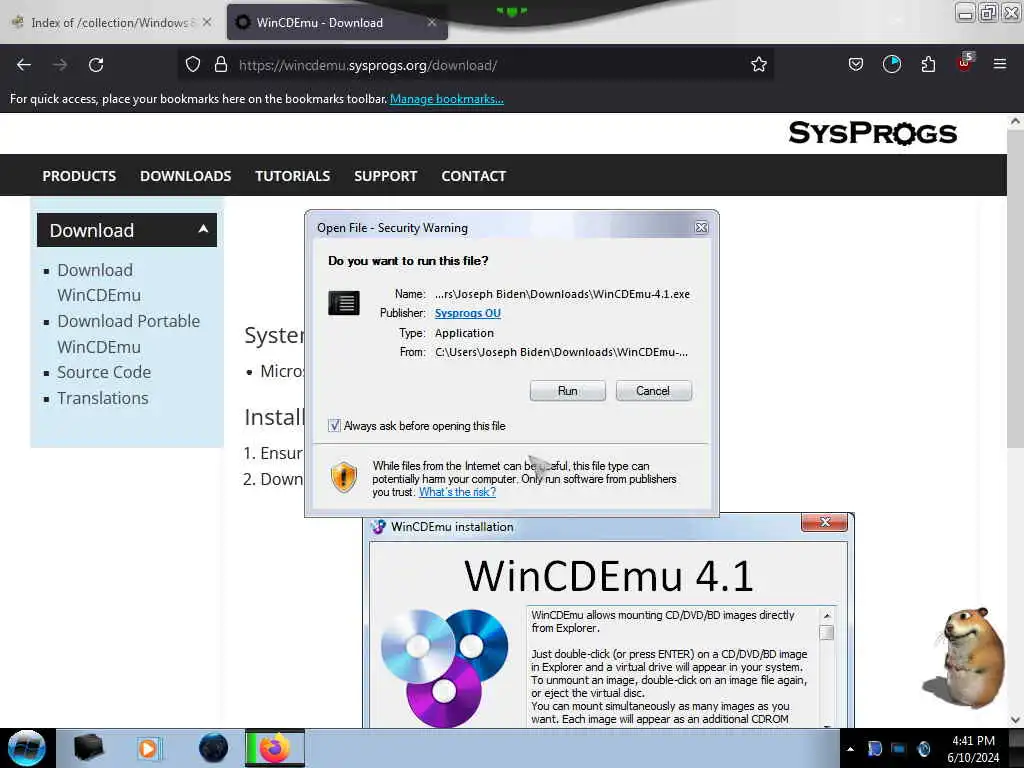The width and height of the screenshot is (1024, 768).
Task: Open the Translations sidebar link
Action: (103, 398)
